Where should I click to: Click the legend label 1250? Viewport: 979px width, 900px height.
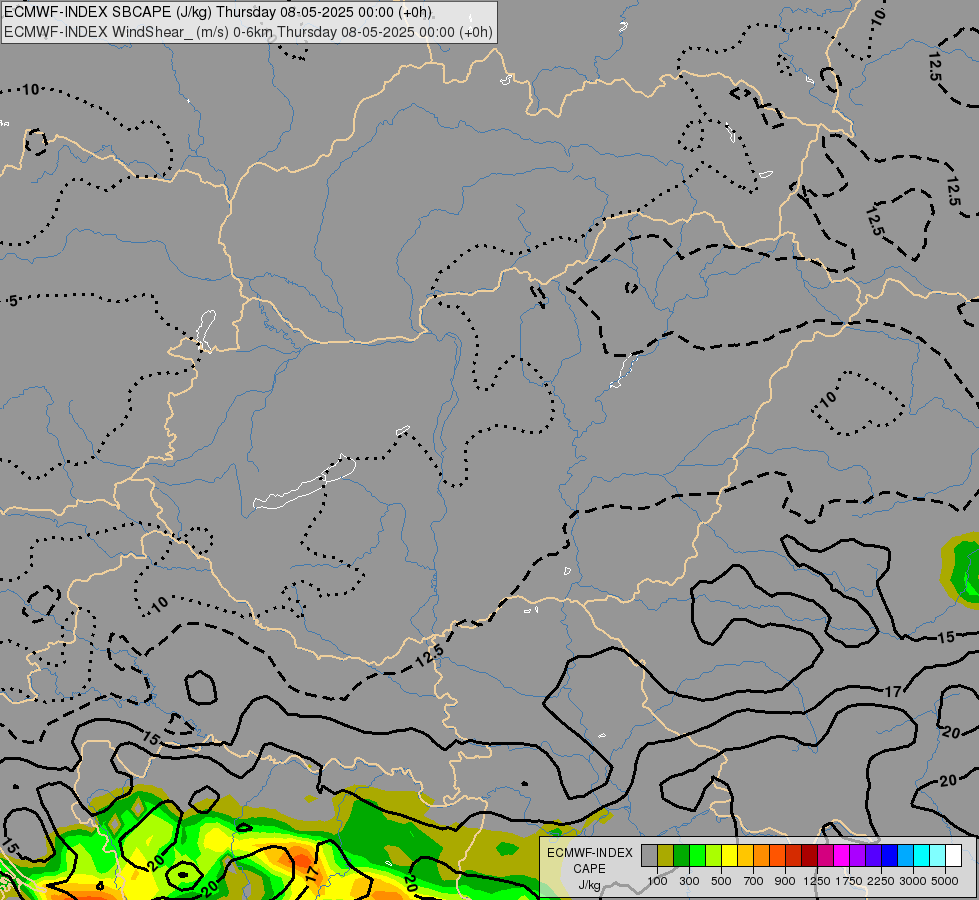point(817,881)
